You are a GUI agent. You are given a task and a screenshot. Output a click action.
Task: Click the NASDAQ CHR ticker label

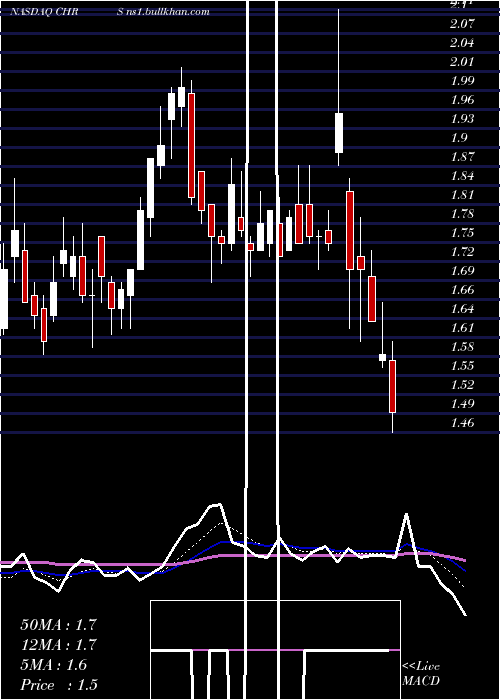pos(45,12)
